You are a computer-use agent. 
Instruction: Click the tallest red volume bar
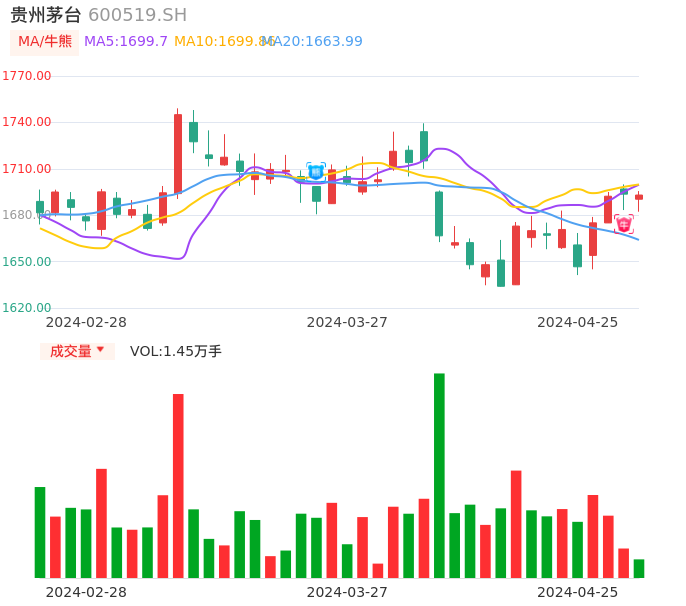coord(178,485)
